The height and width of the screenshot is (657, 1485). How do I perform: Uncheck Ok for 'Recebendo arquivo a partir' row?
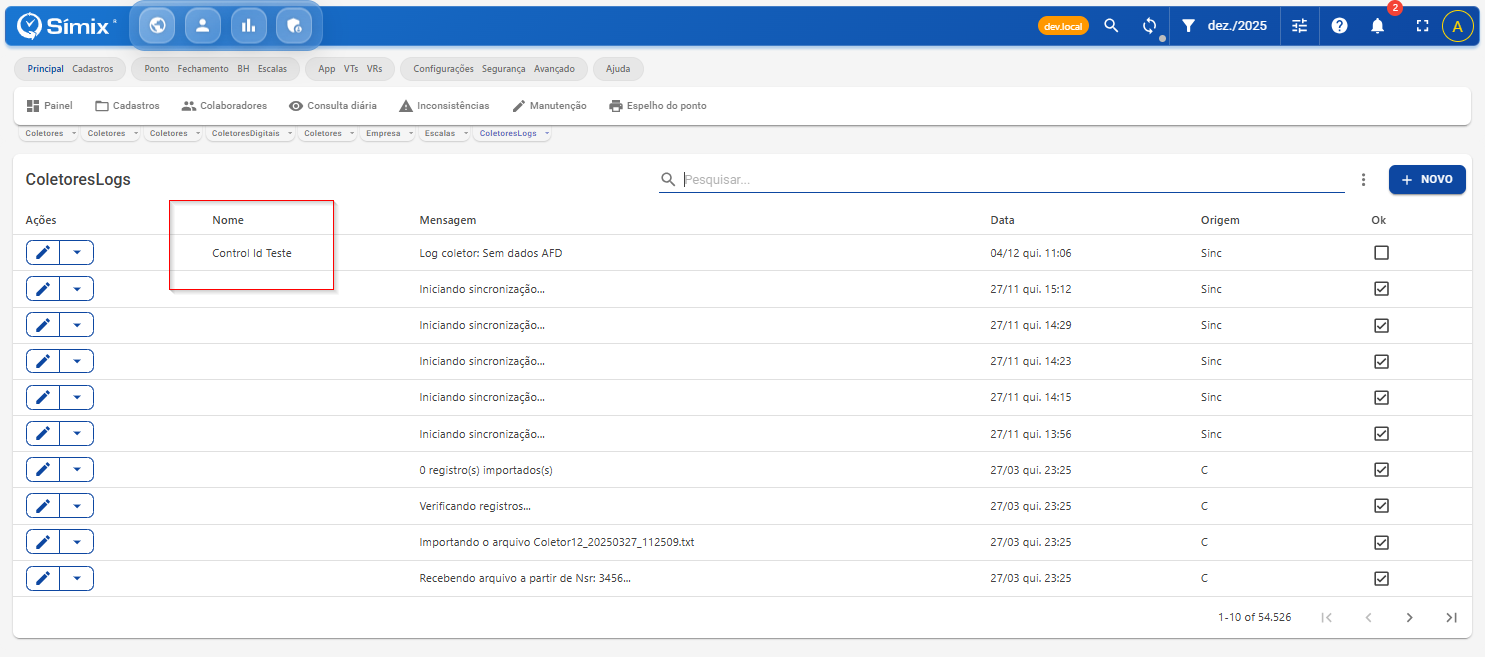pos(1381,578)
